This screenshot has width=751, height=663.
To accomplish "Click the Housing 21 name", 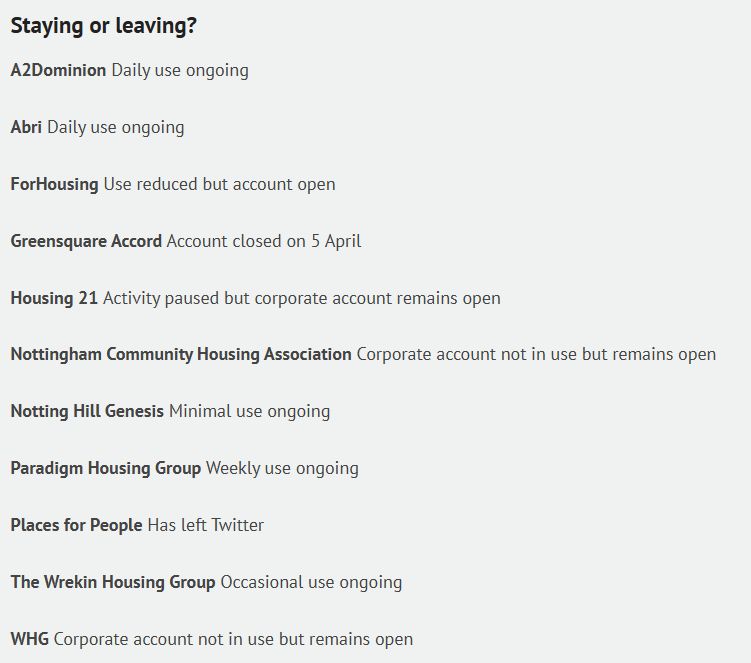I will coord(54,298).
